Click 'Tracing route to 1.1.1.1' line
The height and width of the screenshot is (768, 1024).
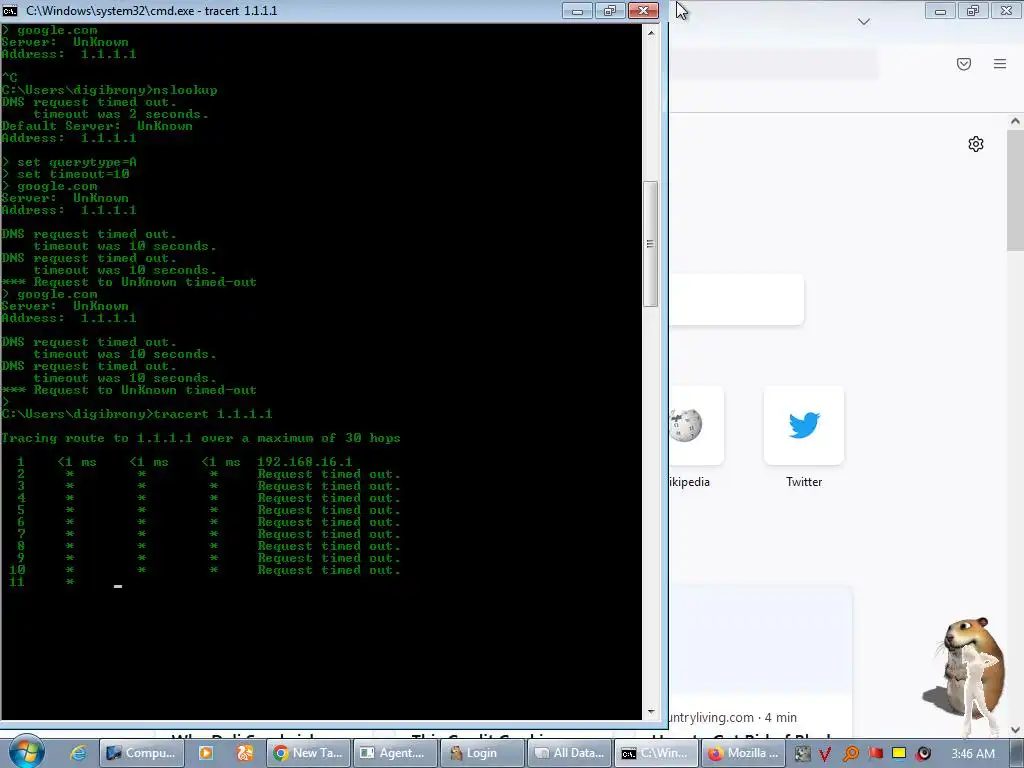[x=201, y=438]
